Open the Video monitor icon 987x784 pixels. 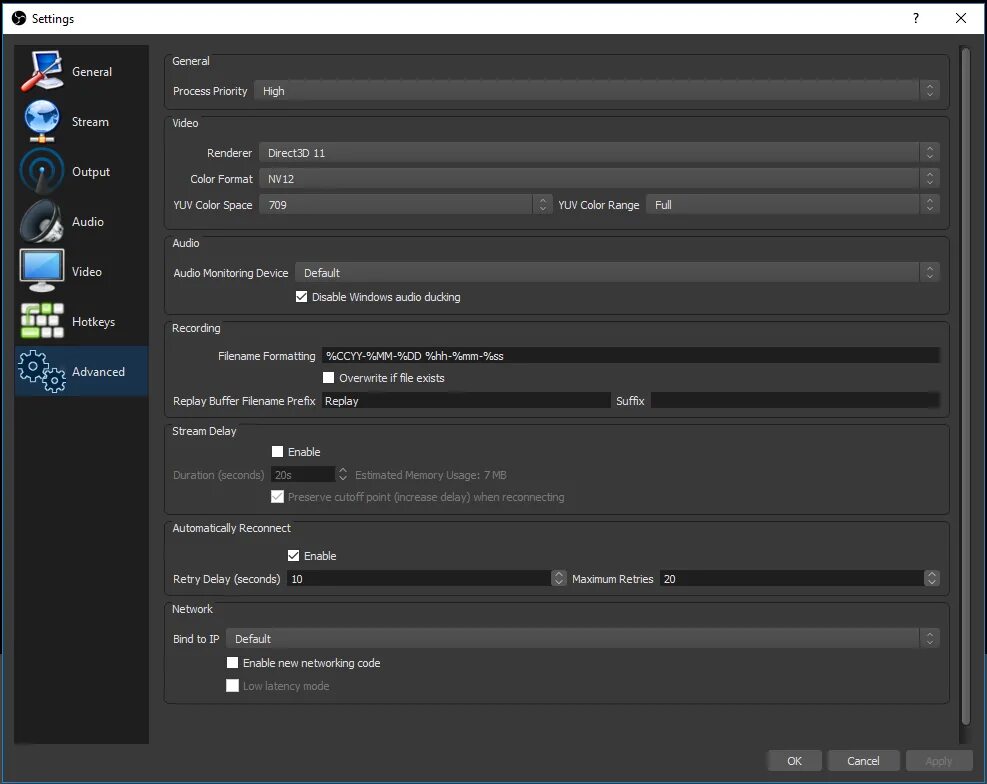click(x=42, y=271)
